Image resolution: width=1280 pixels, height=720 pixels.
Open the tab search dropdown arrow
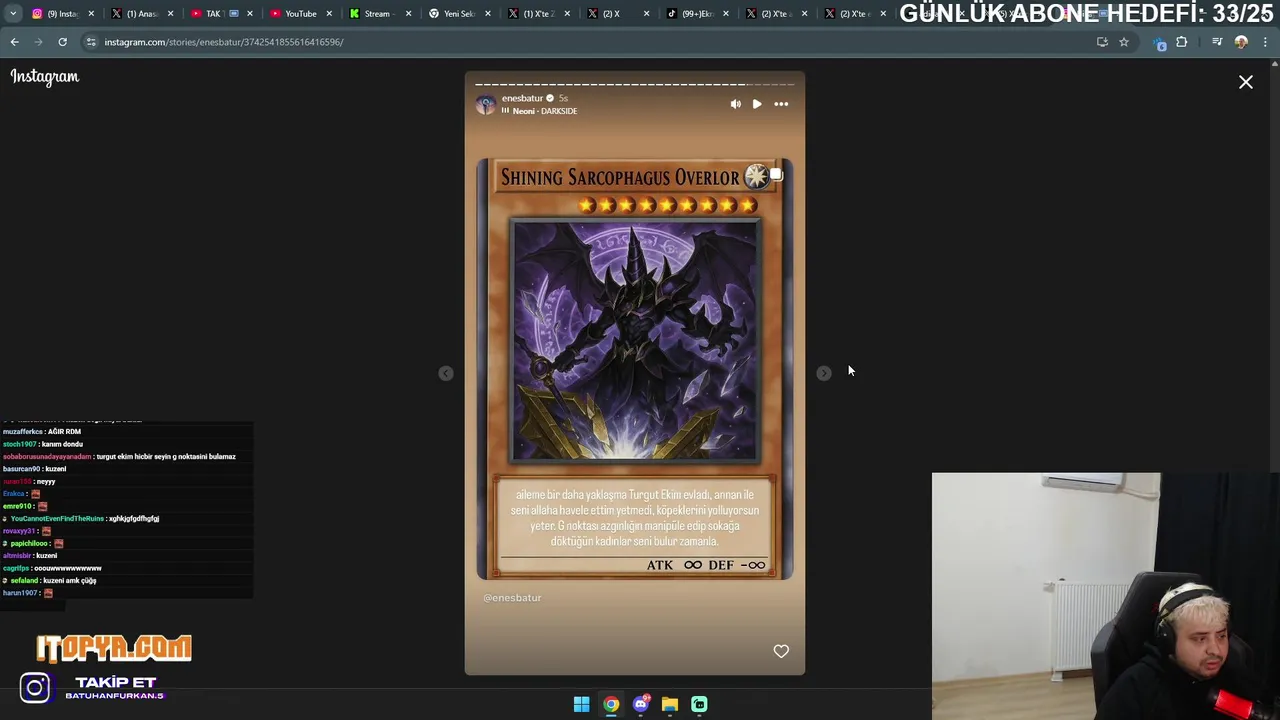[13, 14]
